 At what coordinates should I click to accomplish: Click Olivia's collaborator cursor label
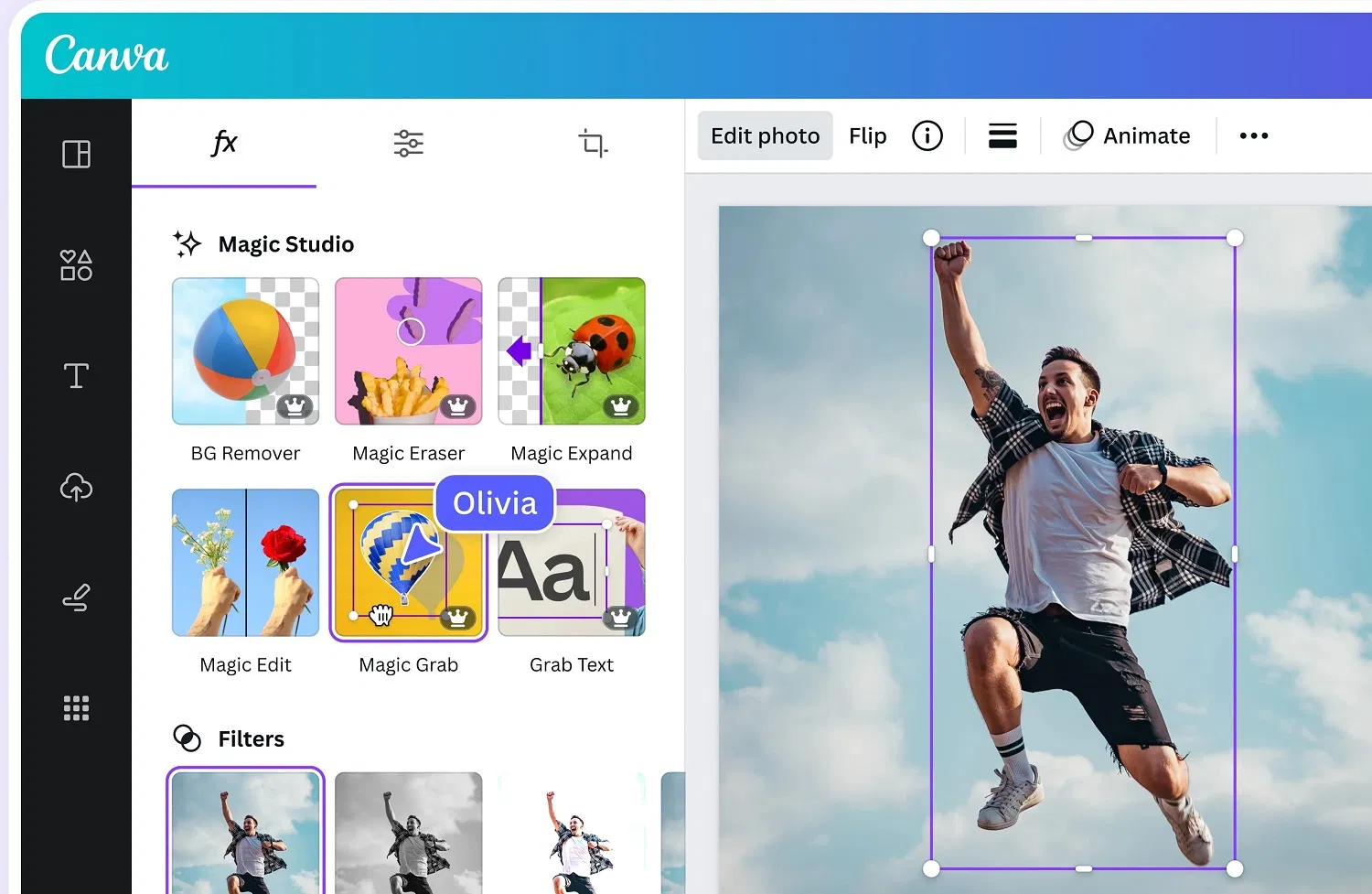point(494,502)
